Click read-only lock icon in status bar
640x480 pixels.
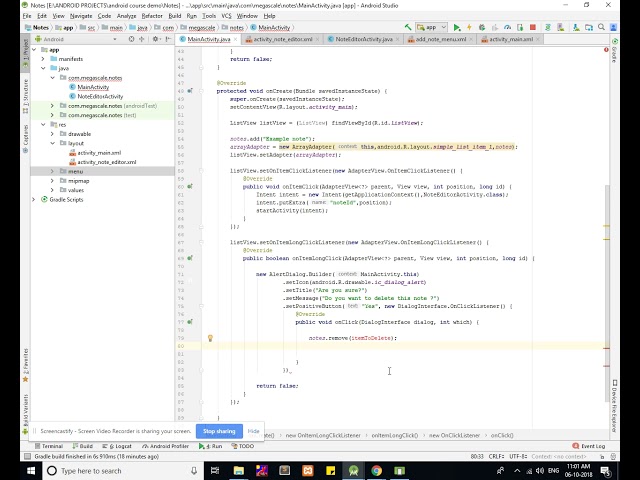coord(602,457)
